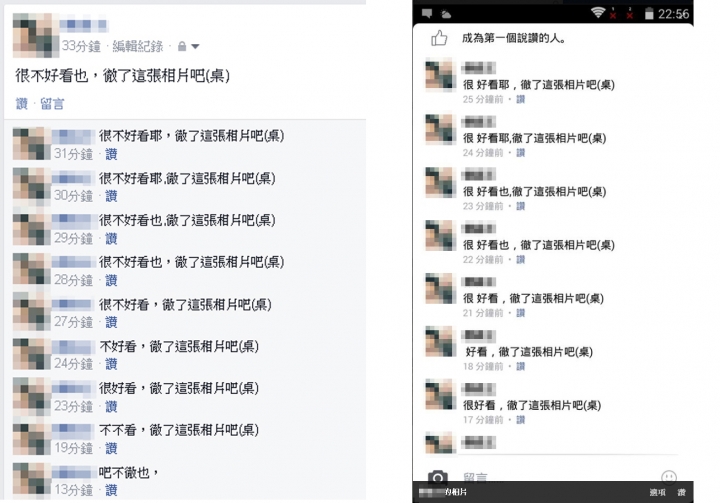The image size is (720, 503).
Task: Open the emoji smiley icon in the comment bar
Action: (669, 477)
